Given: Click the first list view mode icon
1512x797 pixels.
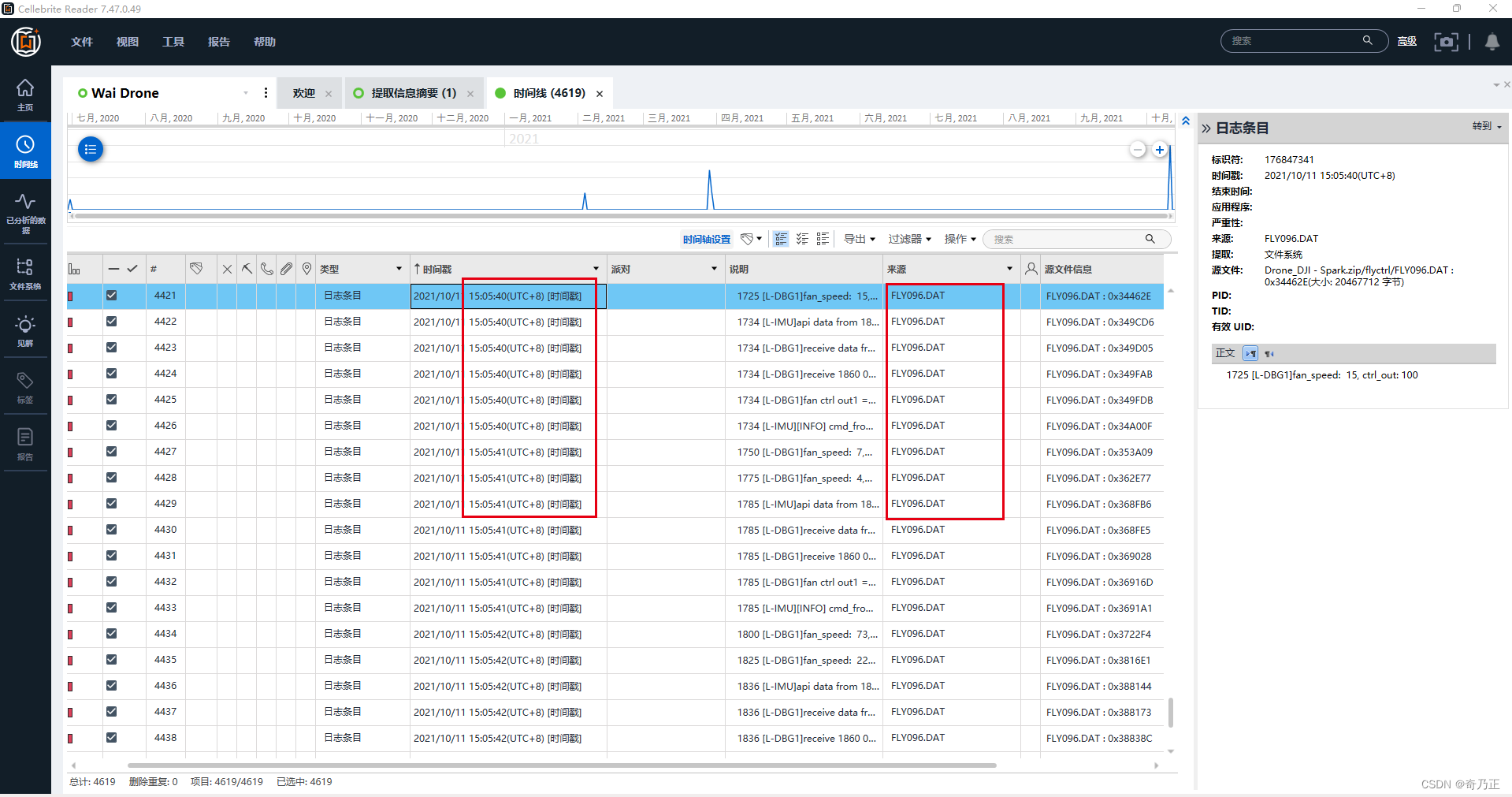Looking at the screenshot, I should click(781, 239).
